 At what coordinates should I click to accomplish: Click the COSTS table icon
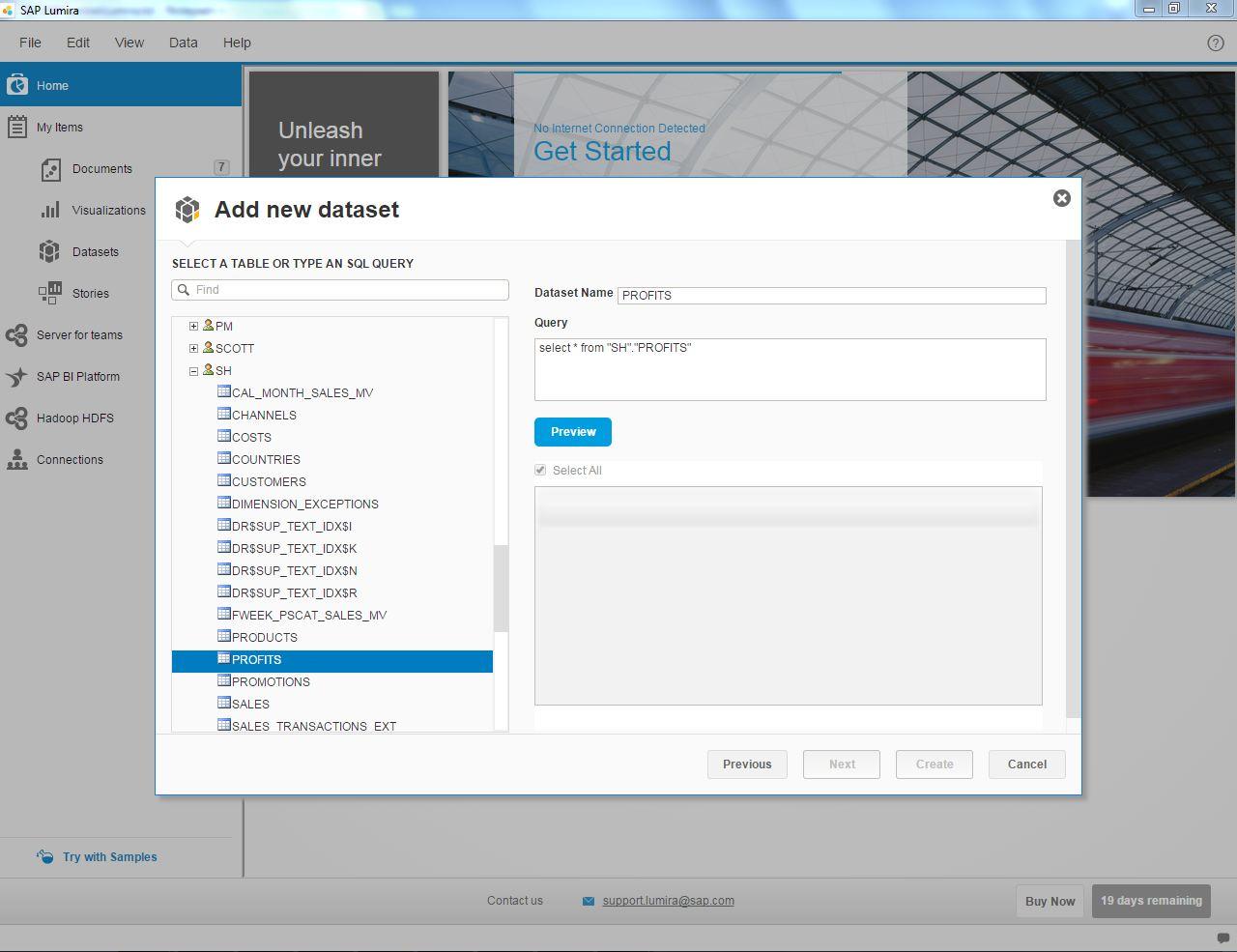pos(224,436)
